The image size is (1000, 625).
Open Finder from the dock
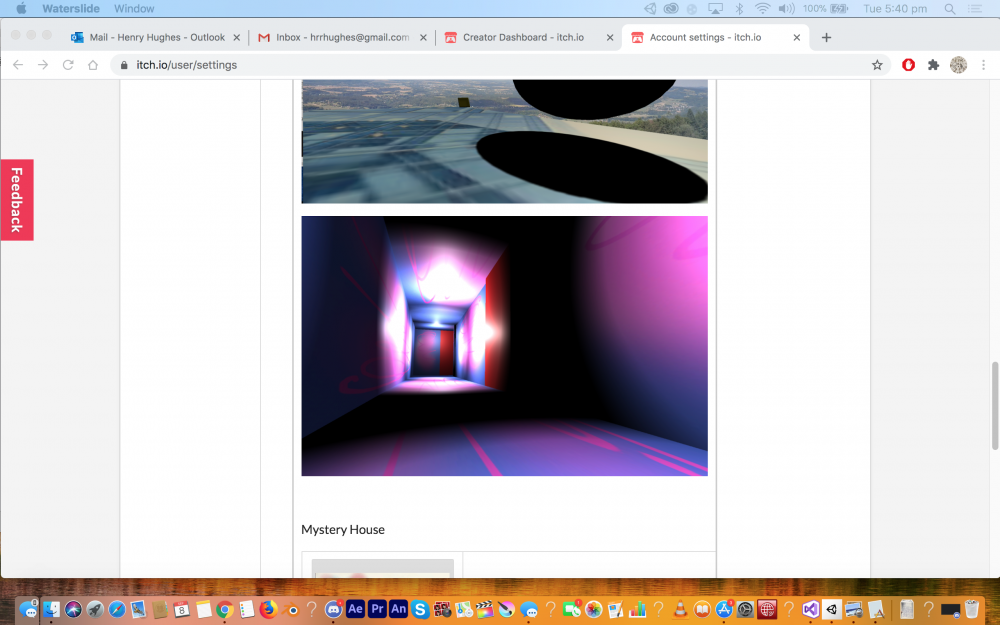[x=51, y=609]
